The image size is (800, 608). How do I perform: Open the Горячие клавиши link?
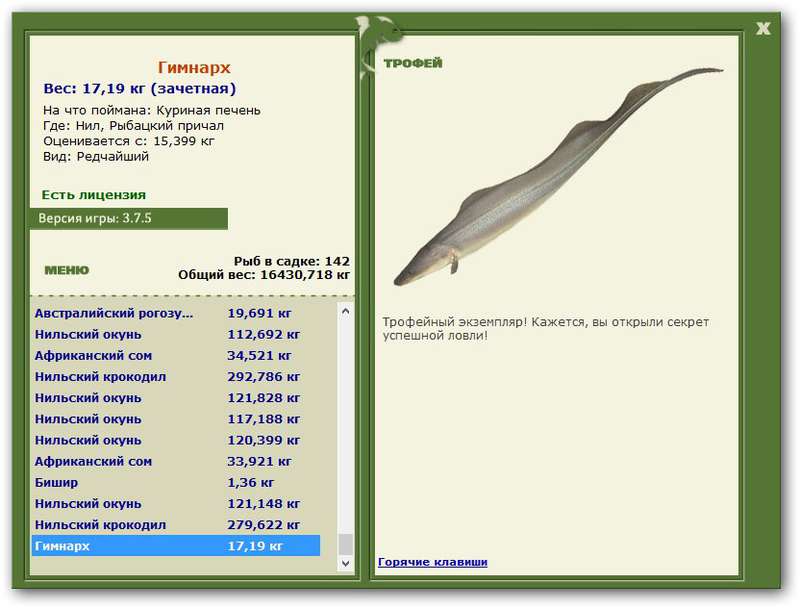tap(433, 562)
